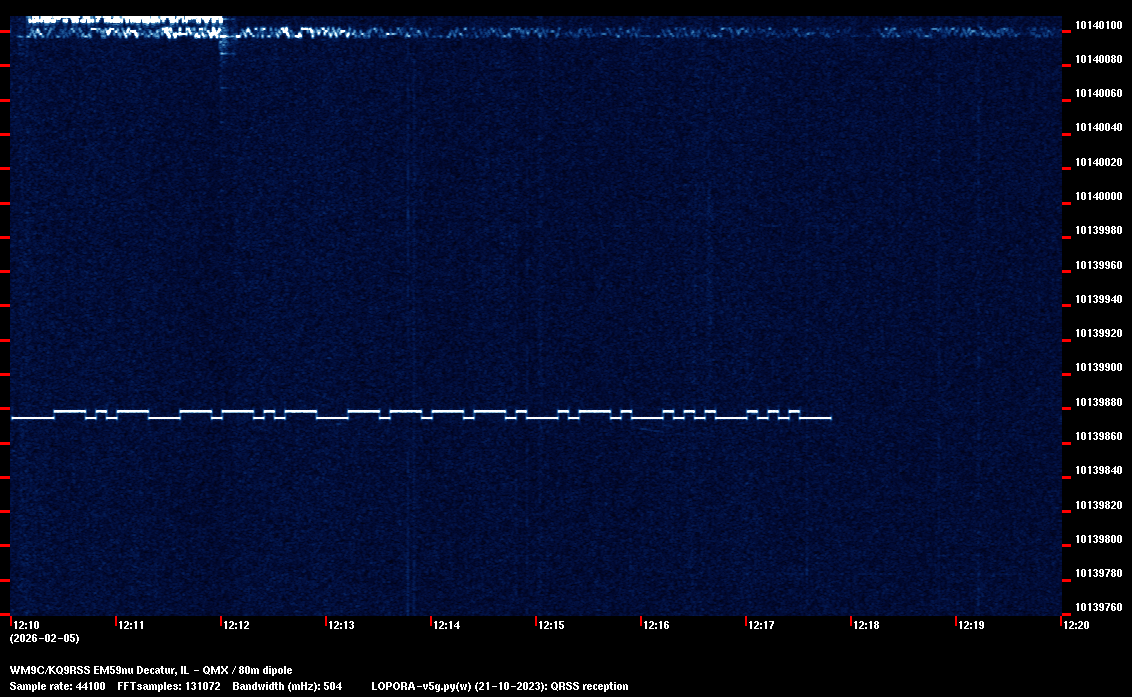Viewport: 1132px width, 697px height.
Task: Click the 10139880 frequency scale label
Action: 1098,403
